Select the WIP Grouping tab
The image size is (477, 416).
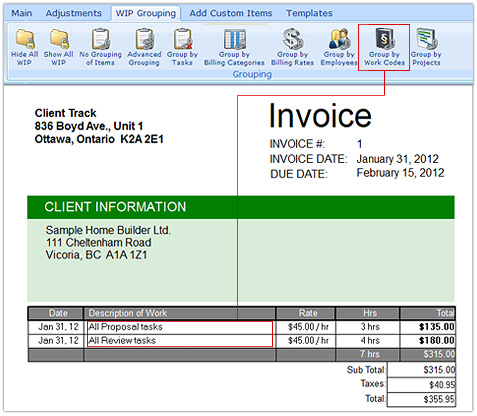146,13
